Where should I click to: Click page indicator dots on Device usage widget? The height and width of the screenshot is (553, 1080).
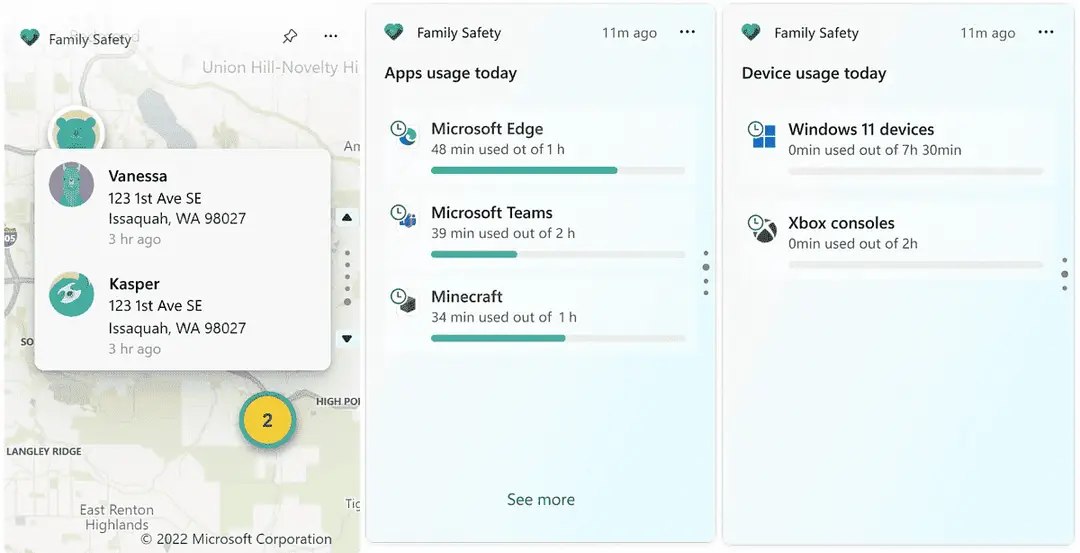tap(1065, 274)
